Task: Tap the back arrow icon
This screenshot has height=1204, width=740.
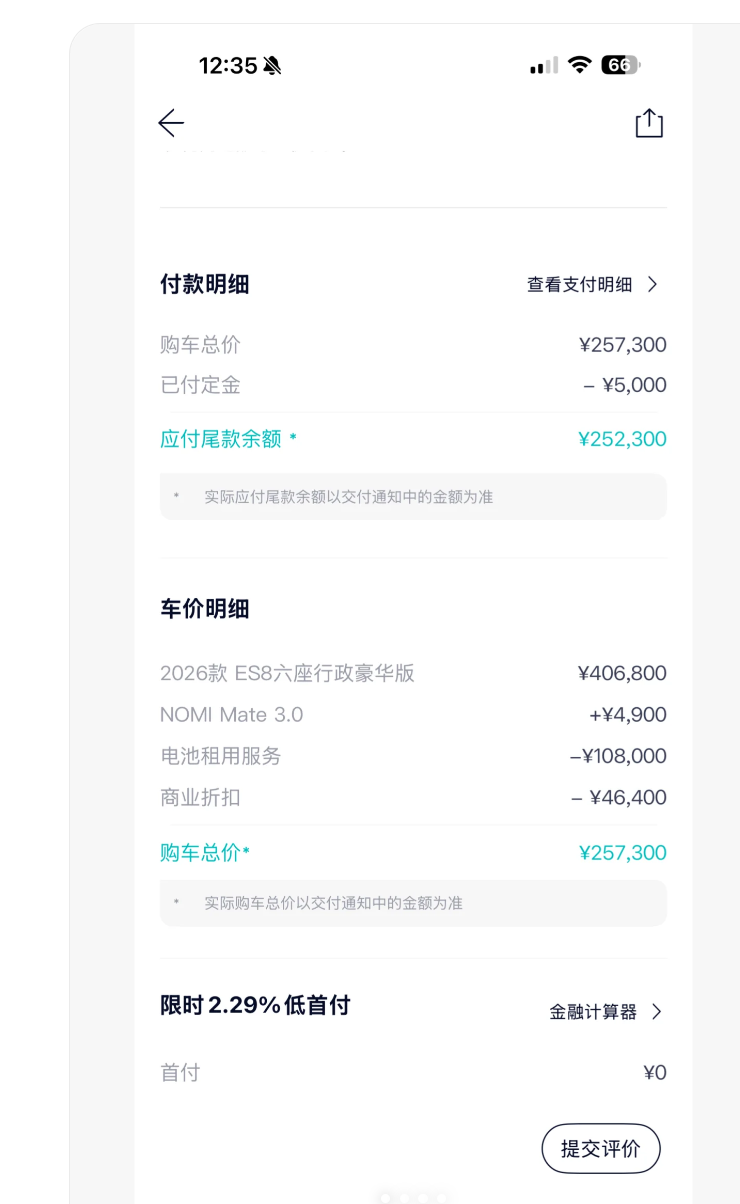Action: pos(171,123)
